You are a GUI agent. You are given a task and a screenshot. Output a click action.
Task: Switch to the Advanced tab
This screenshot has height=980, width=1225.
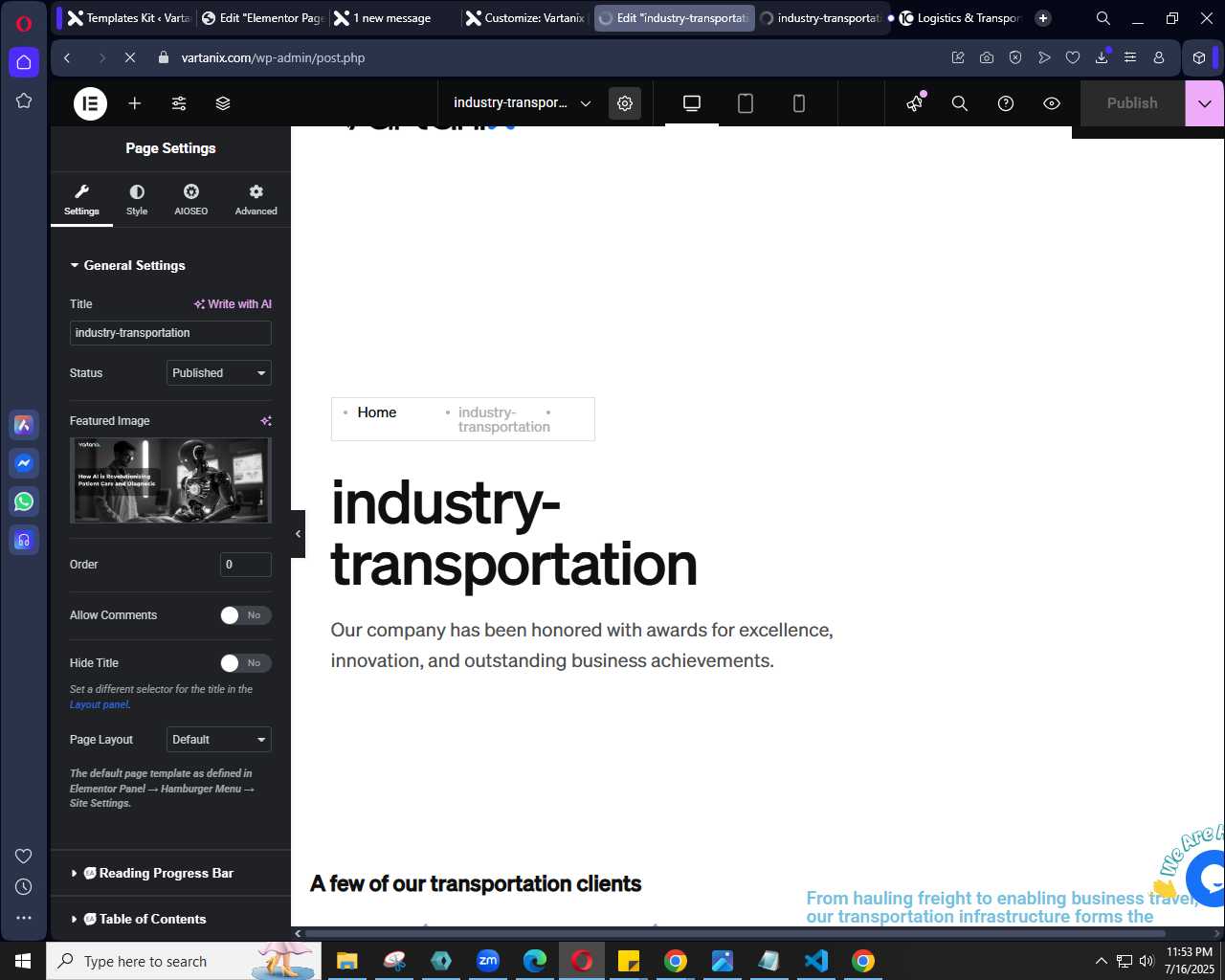[256, 199]
